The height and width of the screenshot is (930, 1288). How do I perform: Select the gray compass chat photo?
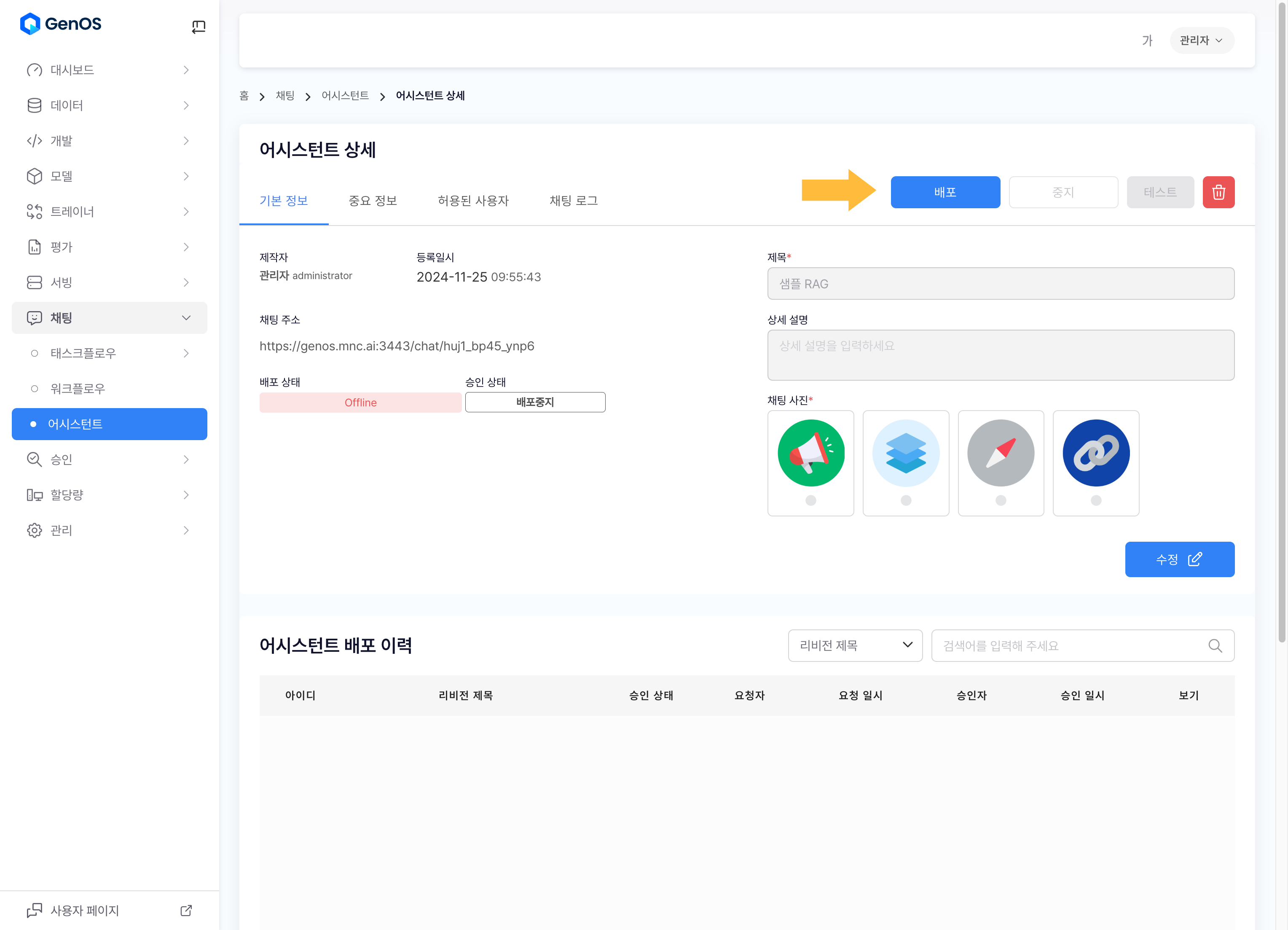pos(1001,453)
